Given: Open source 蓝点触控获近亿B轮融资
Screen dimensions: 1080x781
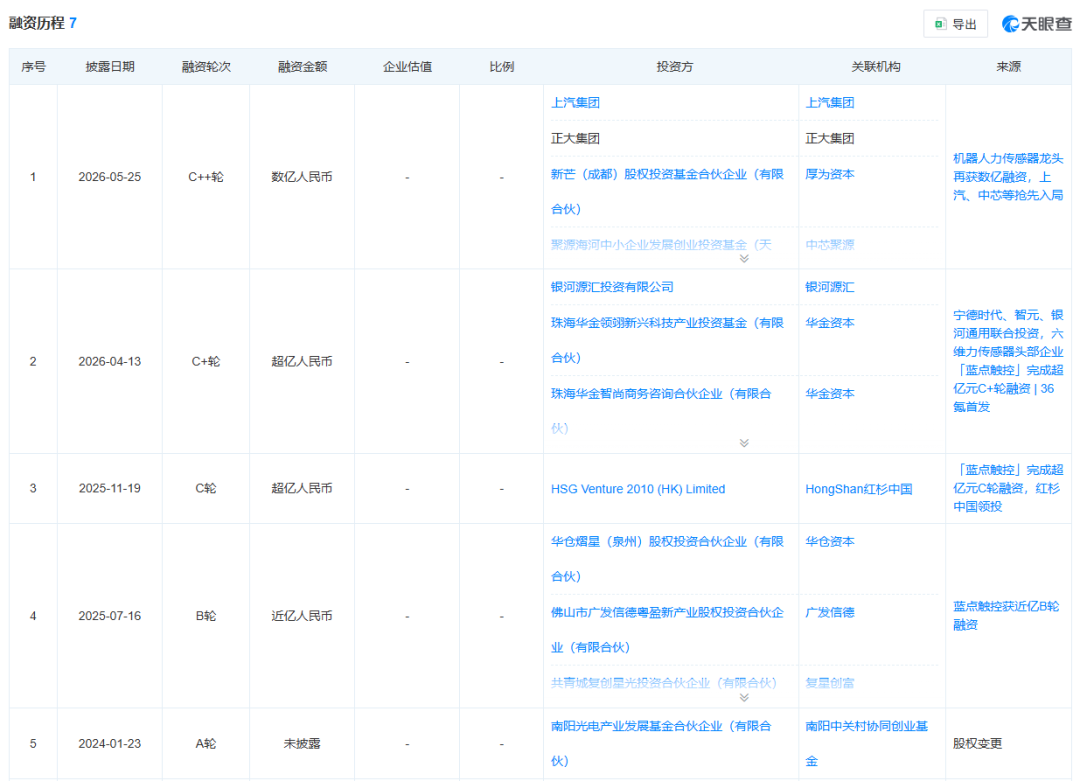Looking at the screenshot, I should point(1006,616).
